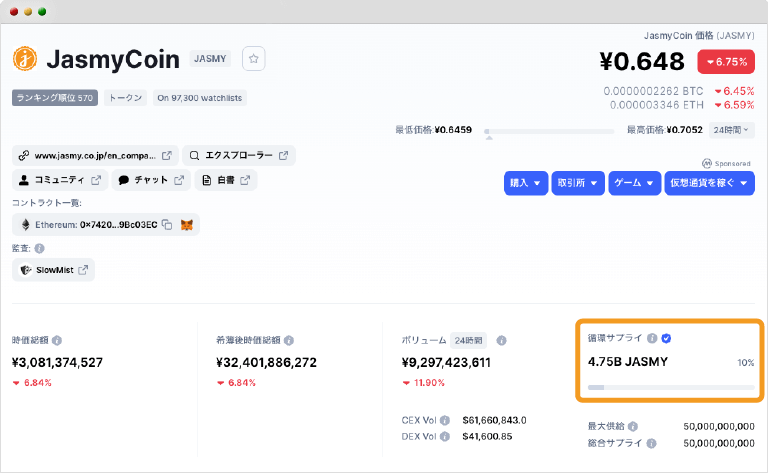Click the 10% circulating supply percentage

(x=746, y=363)
